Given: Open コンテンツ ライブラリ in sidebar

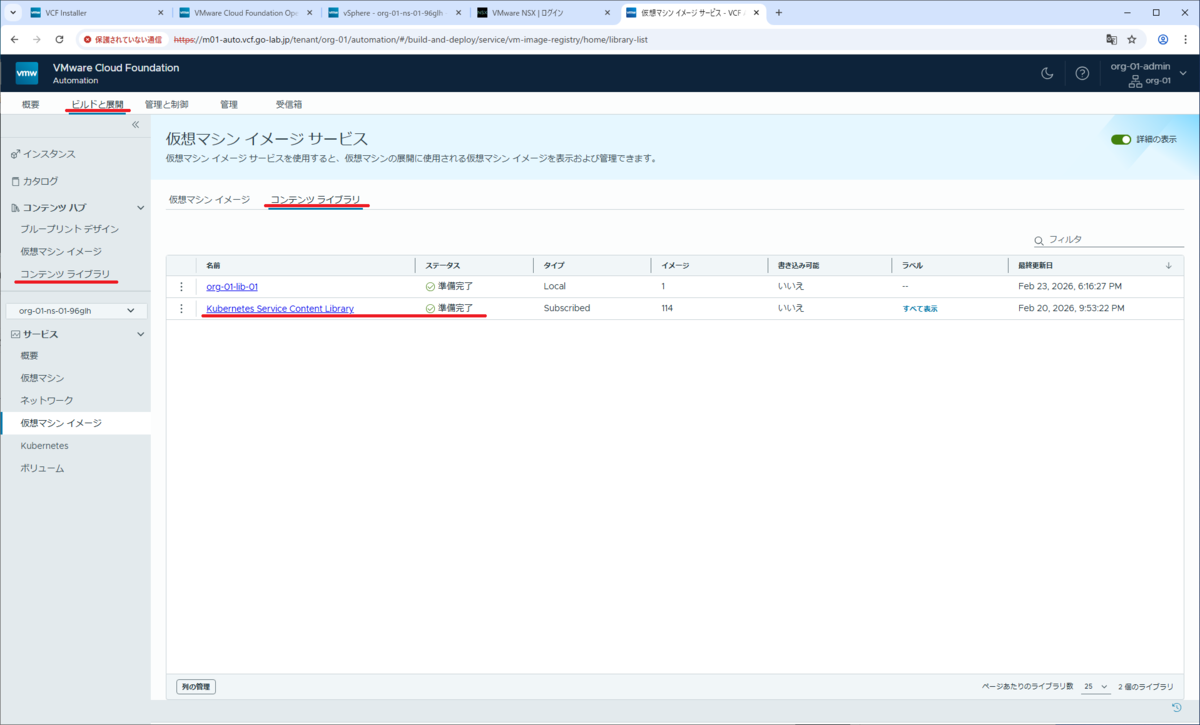Looking at the screenshot, I should point(65,274).
